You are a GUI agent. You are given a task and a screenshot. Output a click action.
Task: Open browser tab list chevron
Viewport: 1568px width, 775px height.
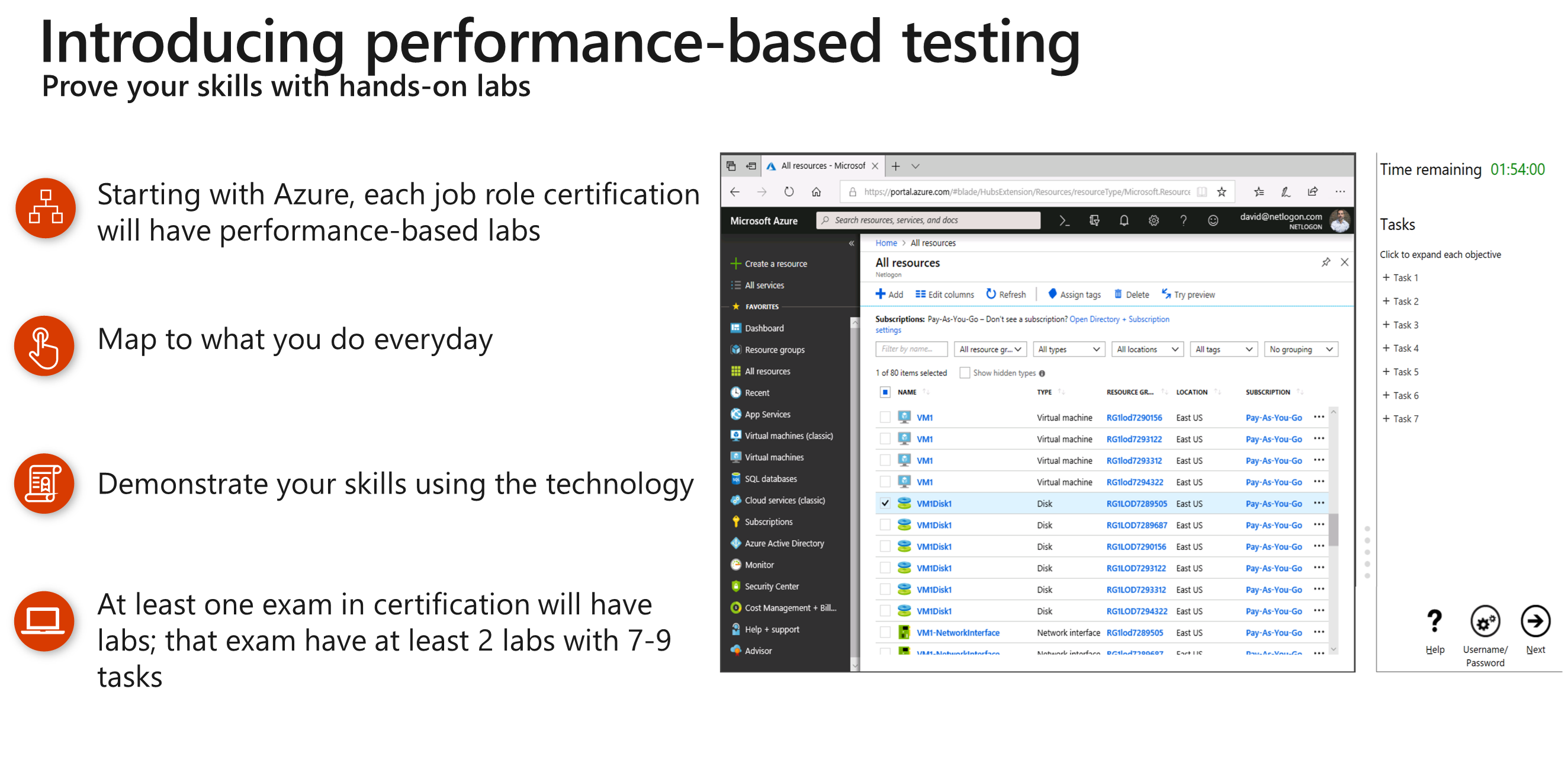pos(915,166)
